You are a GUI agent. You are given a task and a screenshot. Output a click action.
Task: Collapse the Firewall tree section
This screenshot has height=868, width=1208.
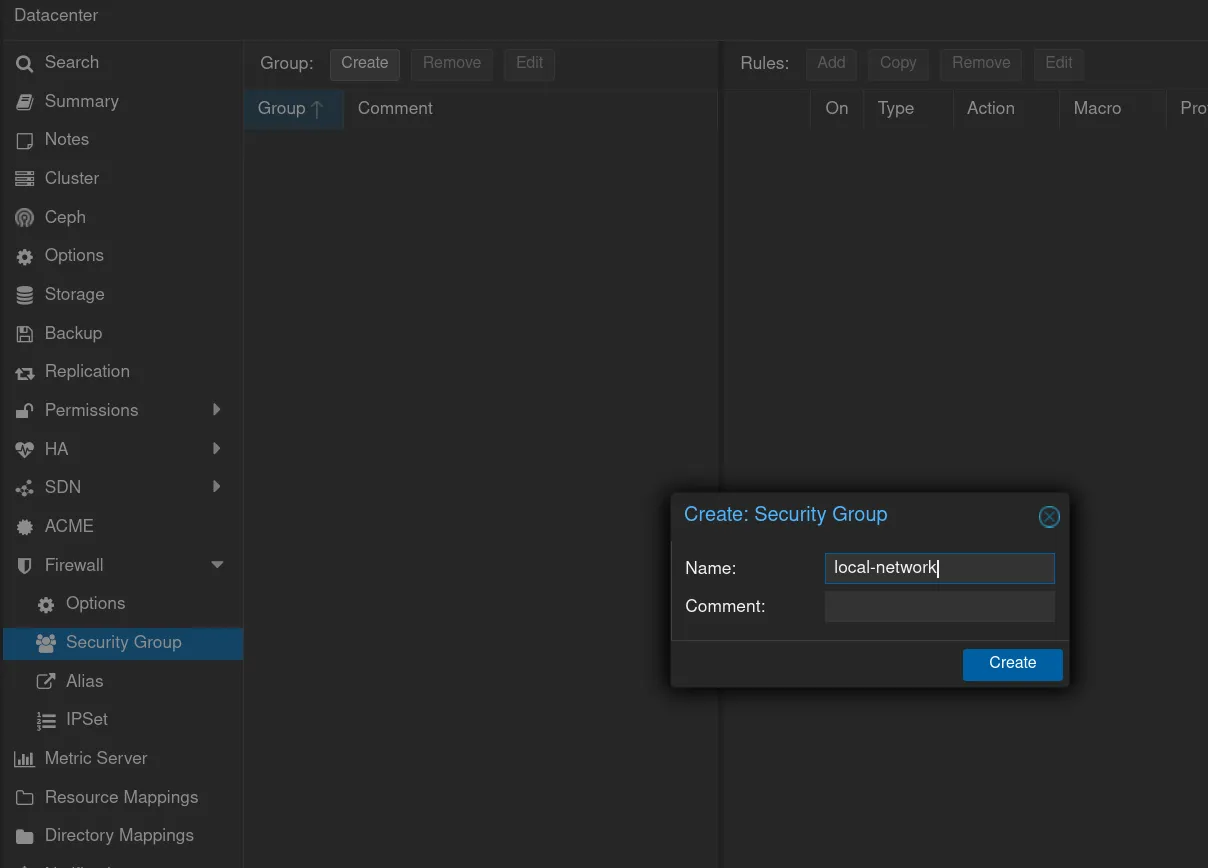[x=217, y=565]
